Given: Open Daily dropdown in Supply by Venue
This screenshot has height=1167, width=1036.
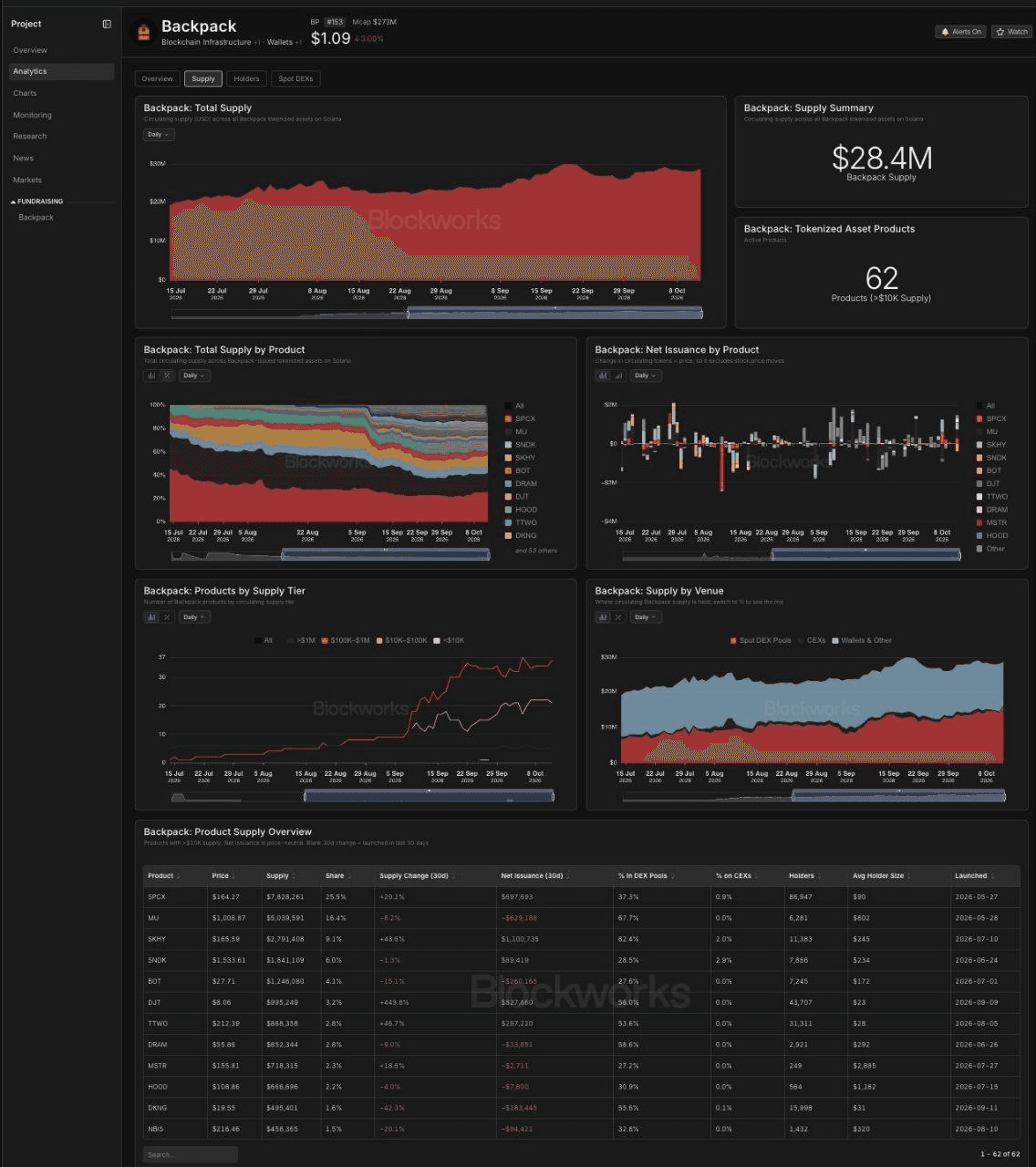Looking at the screenshot, I should coord(646,617).
